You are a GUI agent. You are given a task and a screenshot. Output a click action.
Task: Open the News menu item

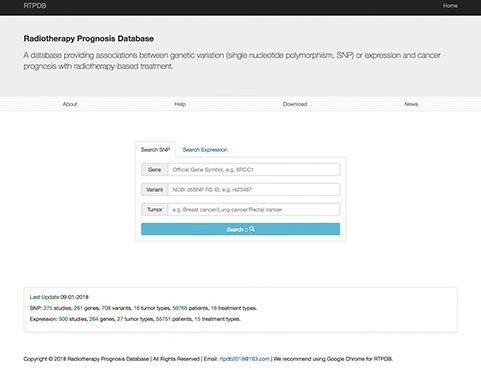click(411, 104)
